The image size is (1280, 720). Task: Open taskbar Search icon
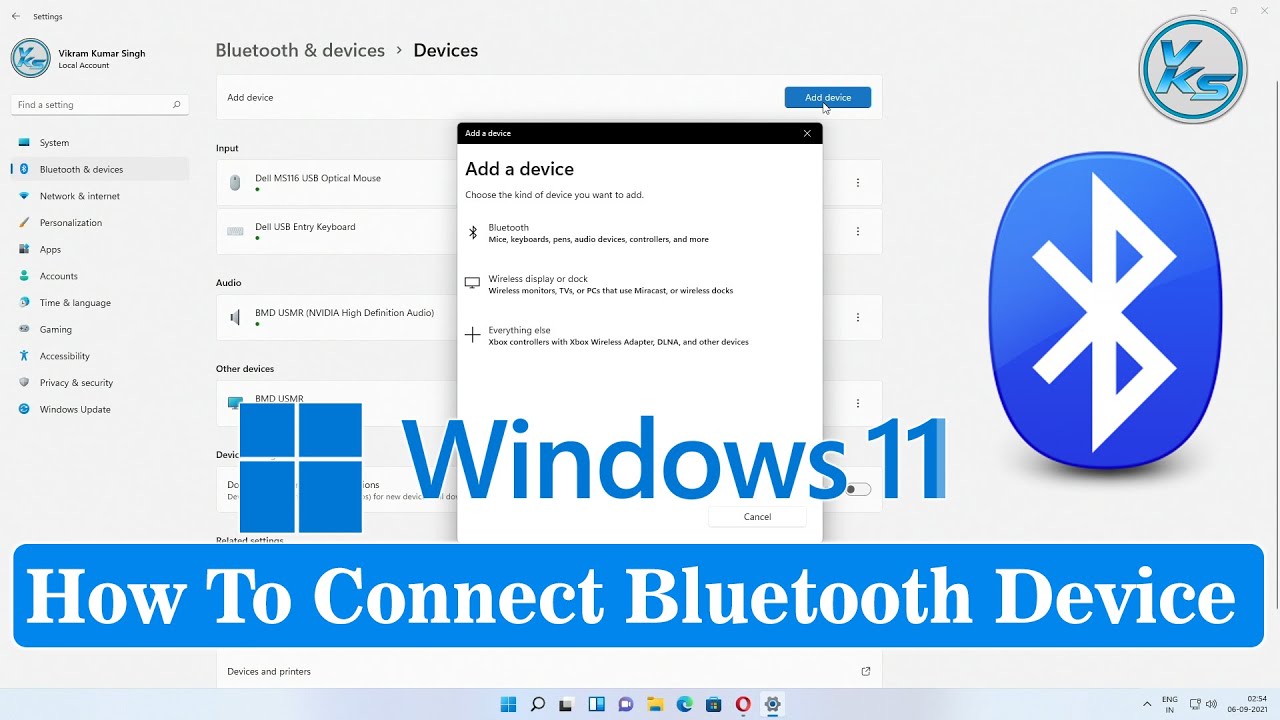pyautogui.click(x=538, y=704)
